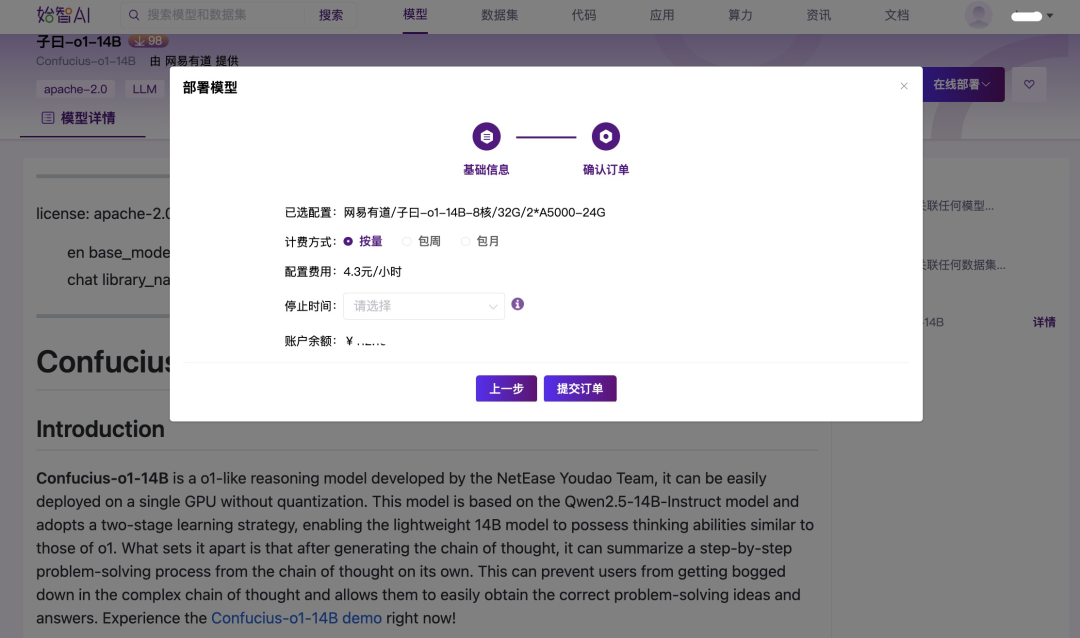Go to the 文档 nav tab

(x=897, y=15)
